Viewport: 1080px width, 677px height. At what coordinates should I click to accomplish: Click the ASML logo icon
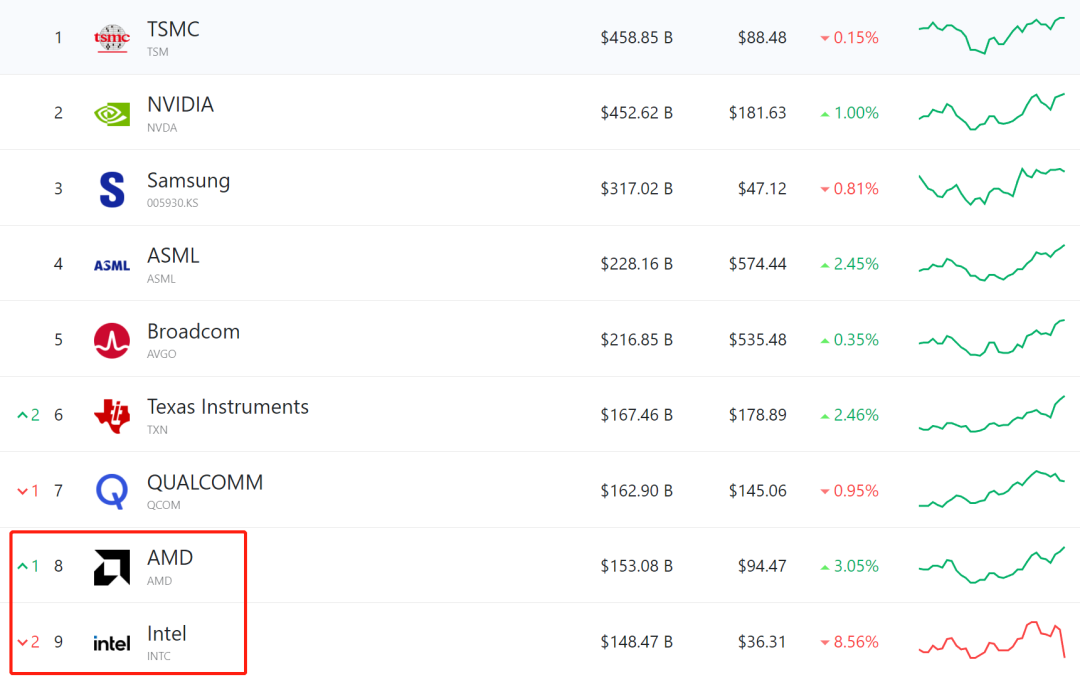coord(111,265)
